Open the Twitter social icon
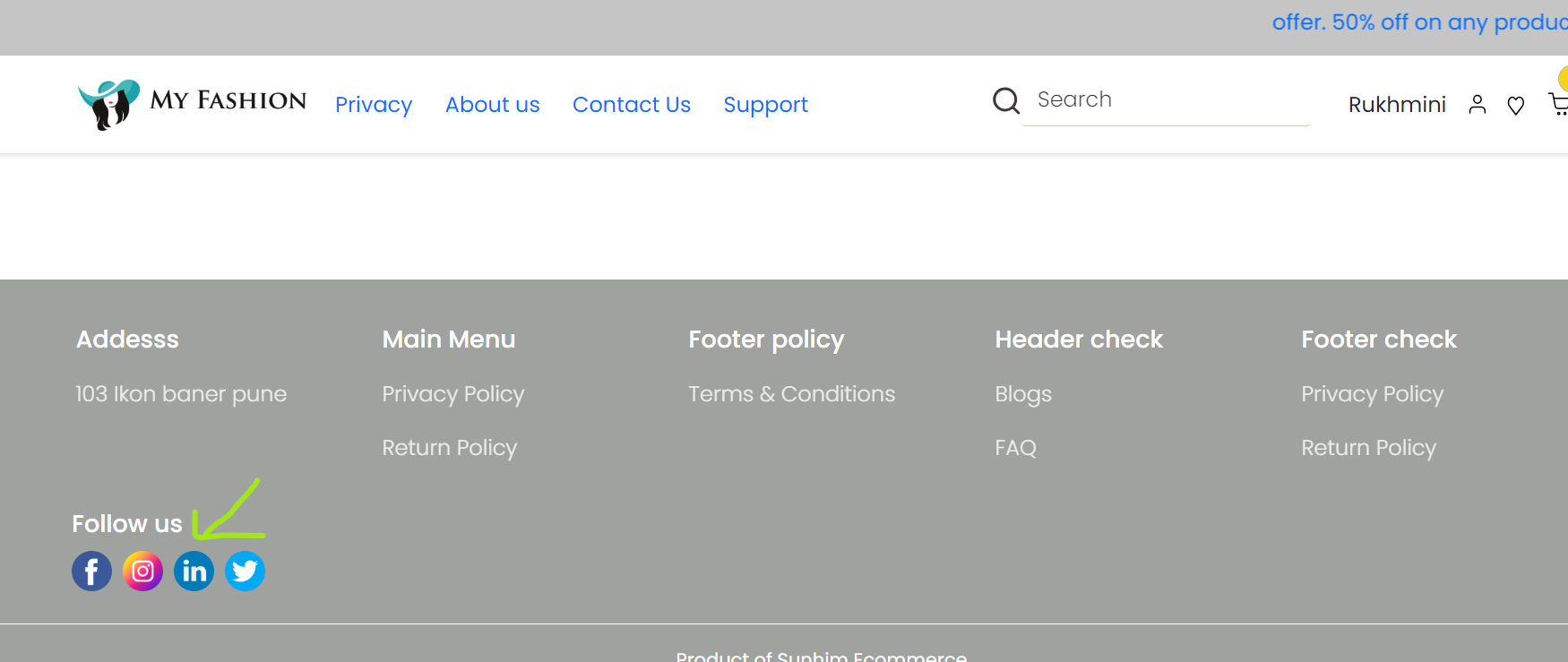This screenshot has height=662, width=1568. (x=245, y=571)
